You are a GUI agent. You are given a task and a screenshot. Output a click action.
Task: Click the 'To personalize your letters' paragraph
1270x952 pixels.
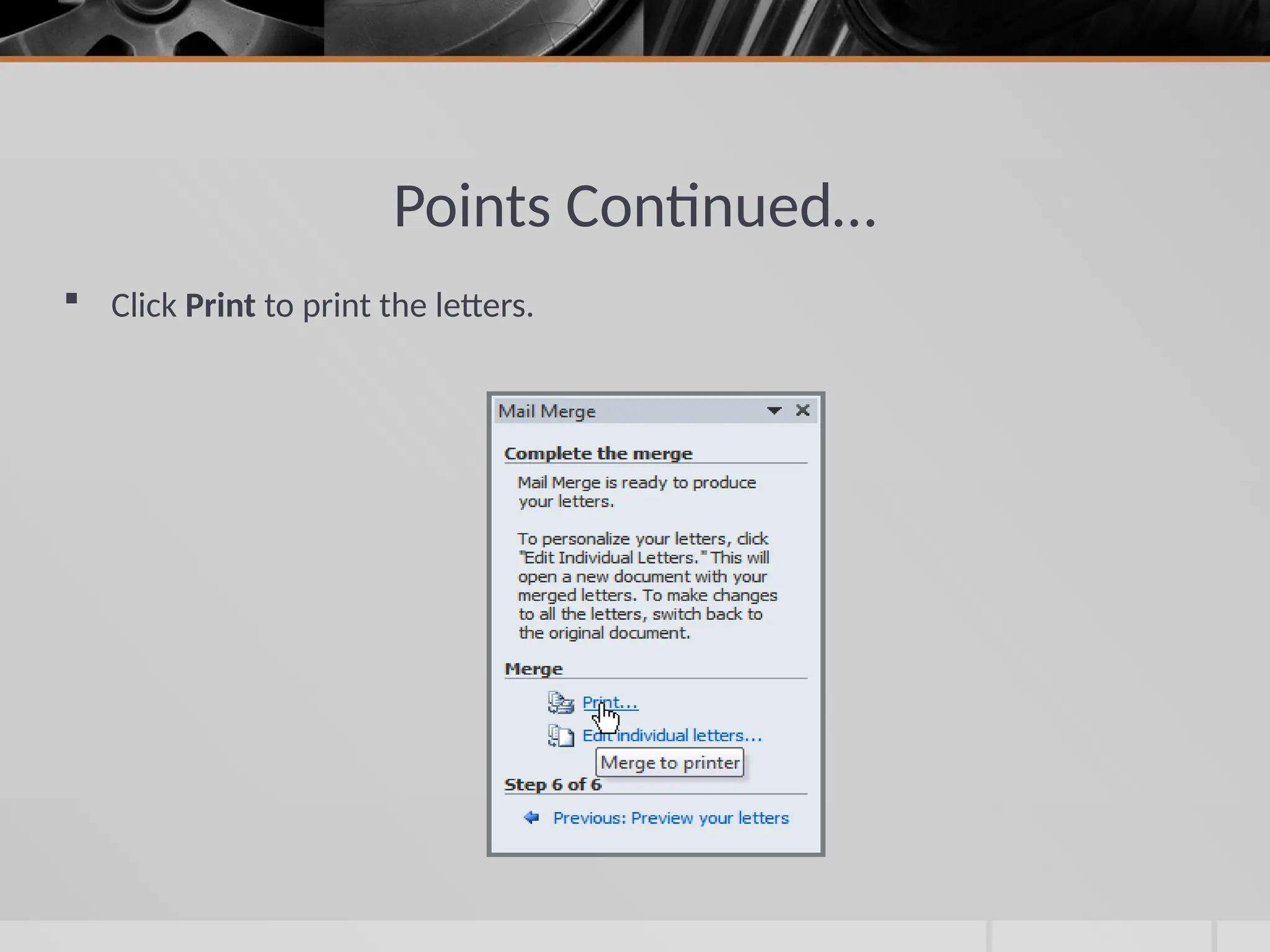647,586
